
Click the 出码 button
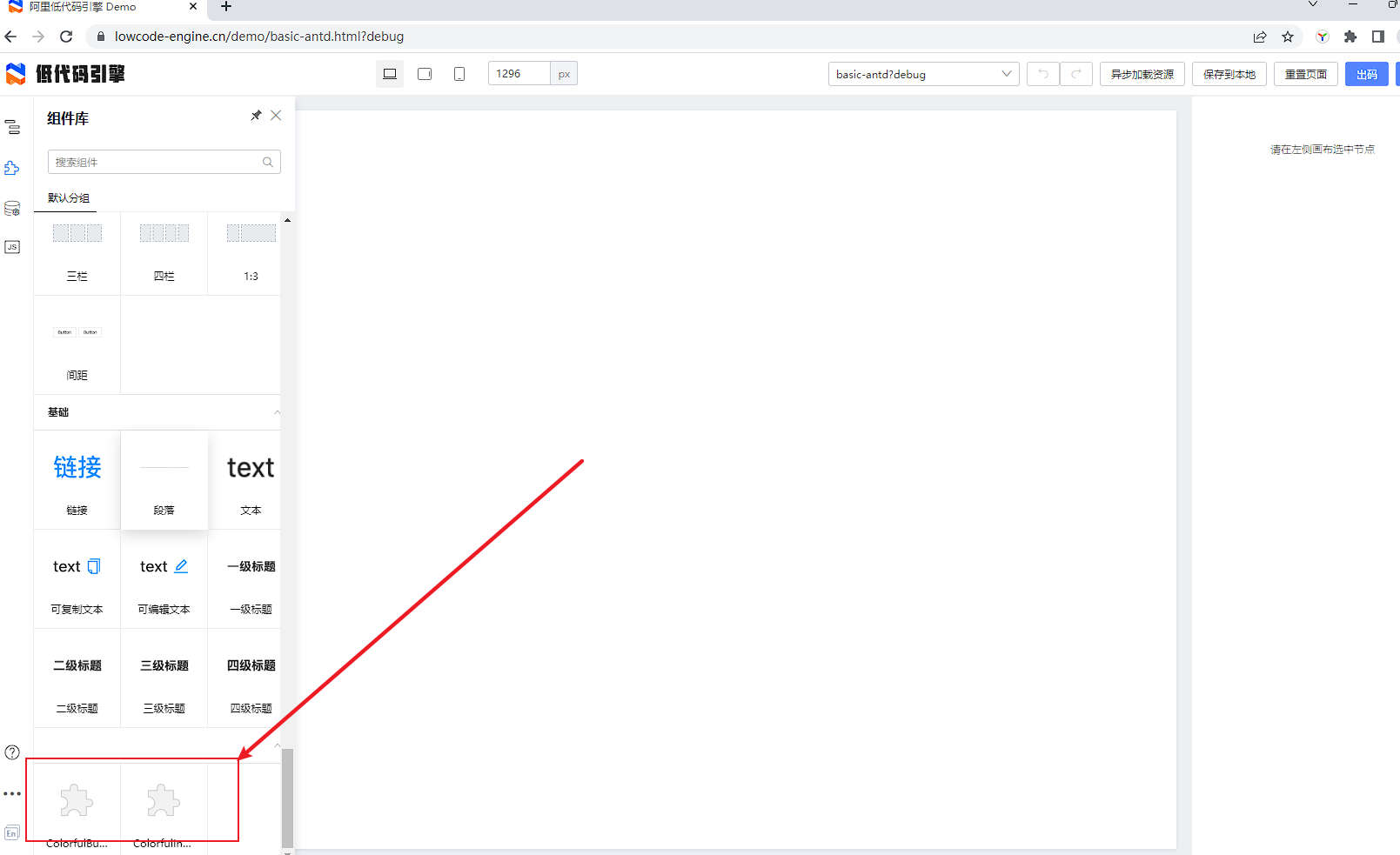click(x=1367, y=74)
